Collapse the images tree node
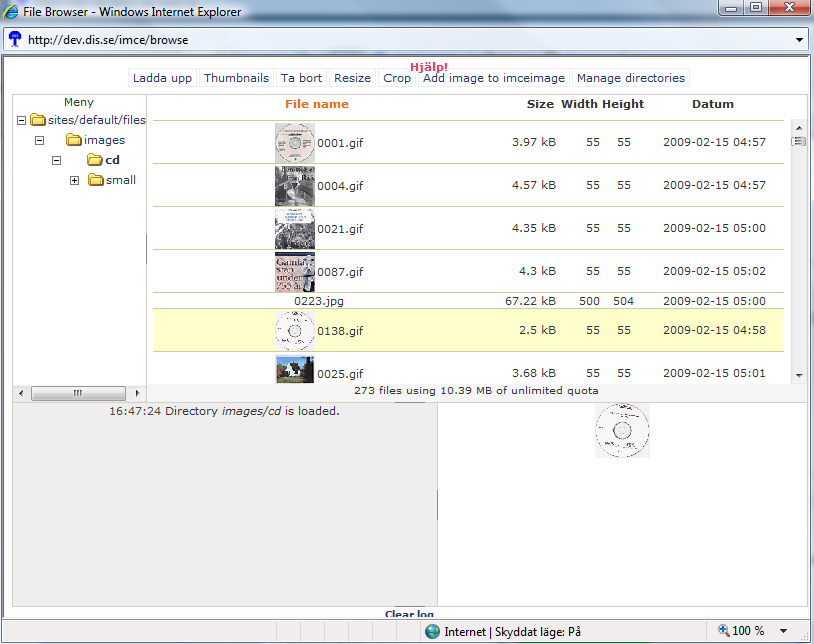The image size is (814, 644). point(39,141)
